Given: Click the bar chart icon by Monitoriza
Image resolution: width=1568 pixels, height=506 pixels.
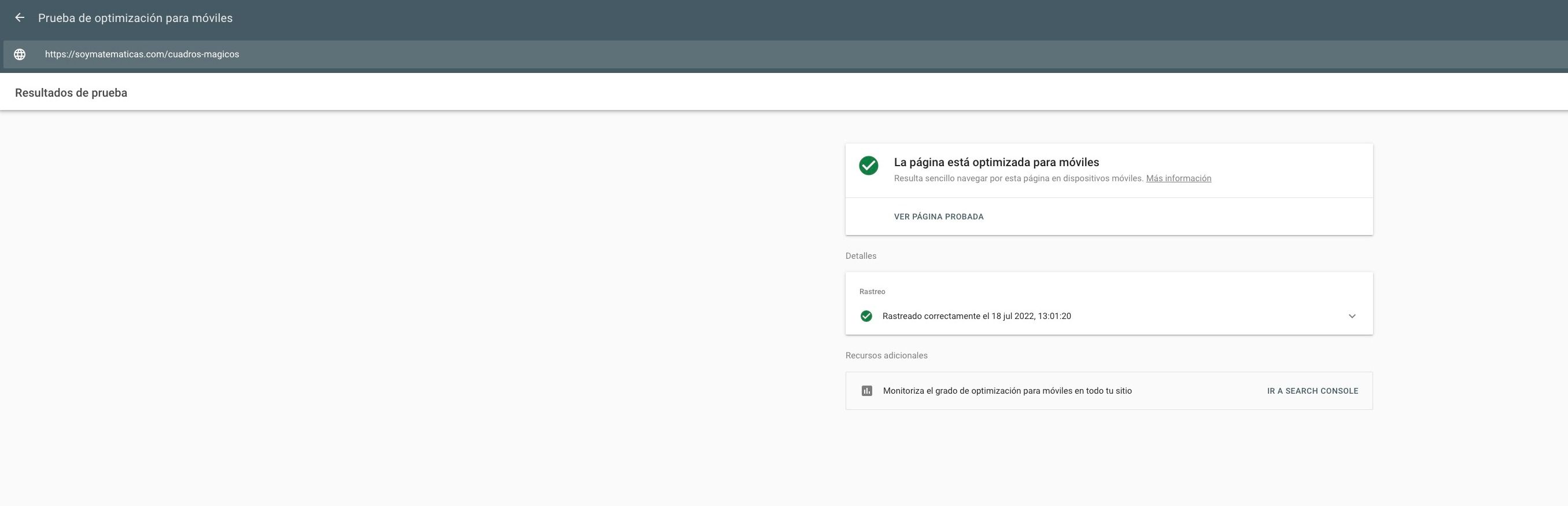Looking at the screenshot, I should (867, 391).
